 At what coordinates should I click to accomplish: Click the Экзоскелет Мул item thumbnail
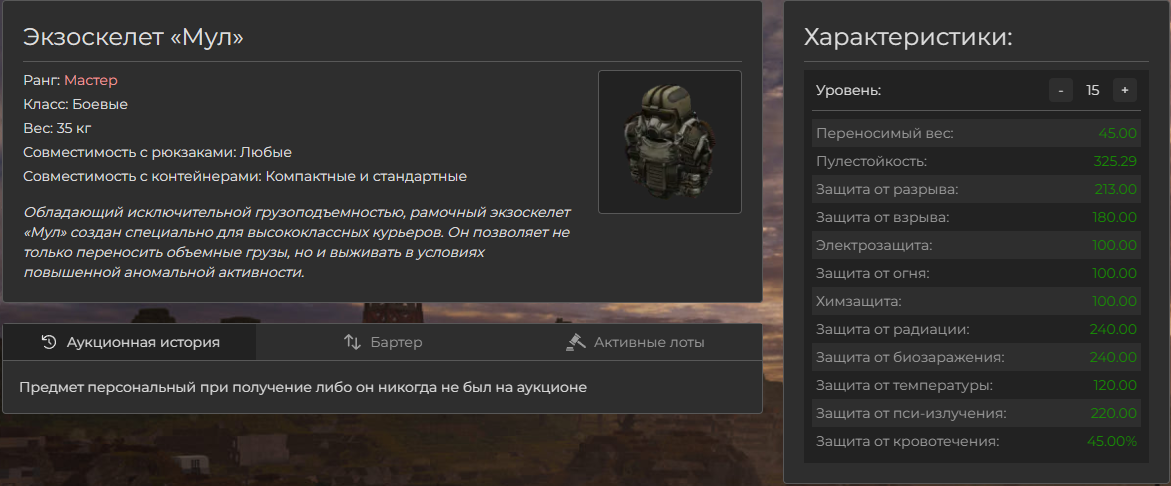coord(670,142)
